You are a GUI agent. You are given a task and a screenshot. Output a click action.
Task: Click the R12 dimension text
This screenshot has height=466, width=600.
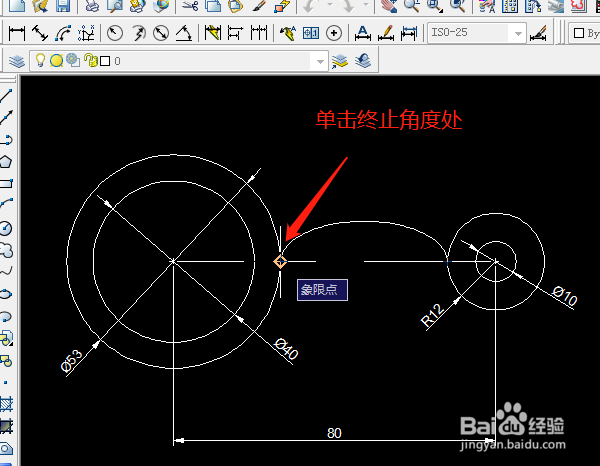click(432, 316)
